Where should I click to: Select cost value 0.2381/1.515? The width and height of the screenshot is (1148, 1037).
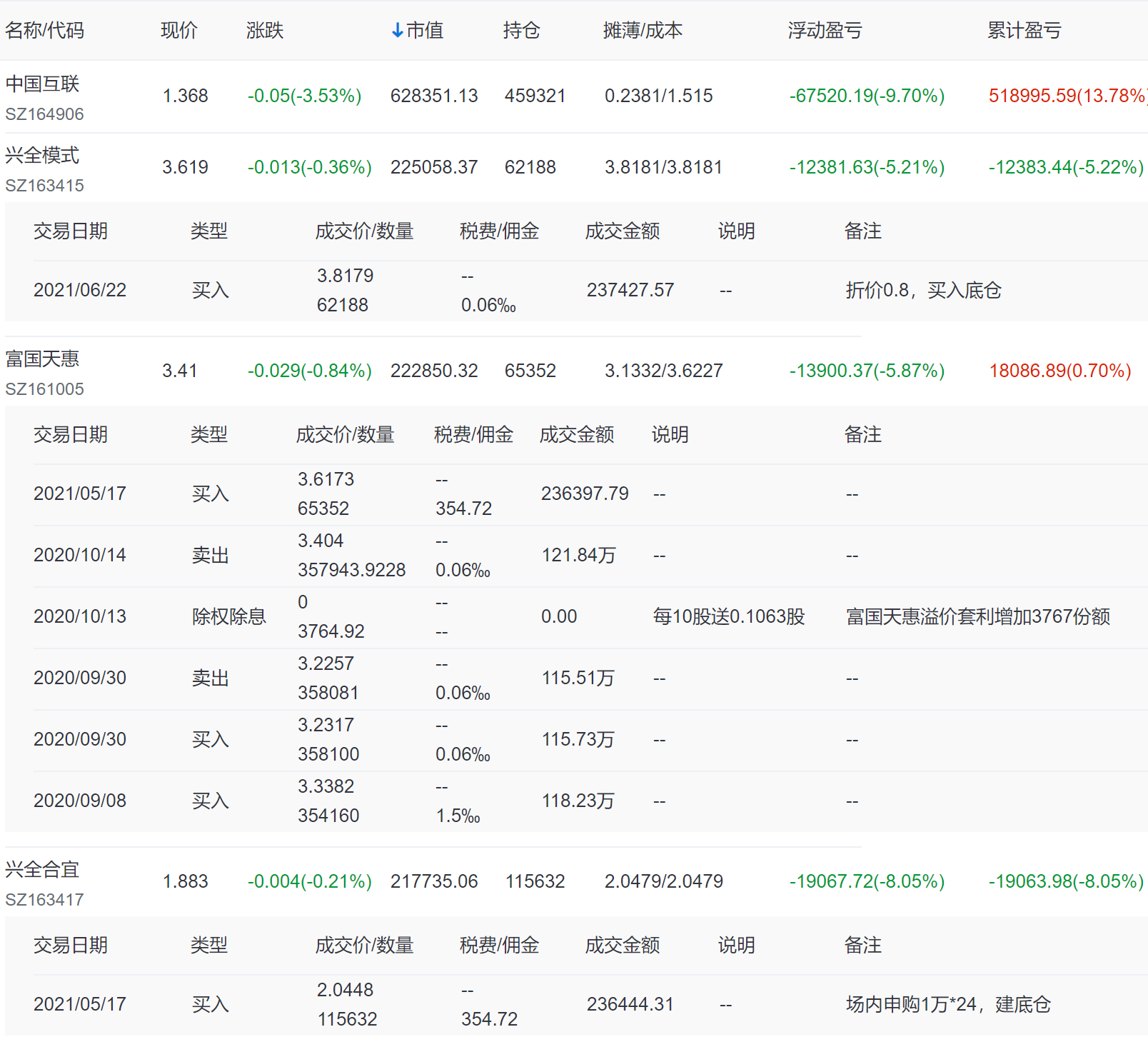[659, 96]
